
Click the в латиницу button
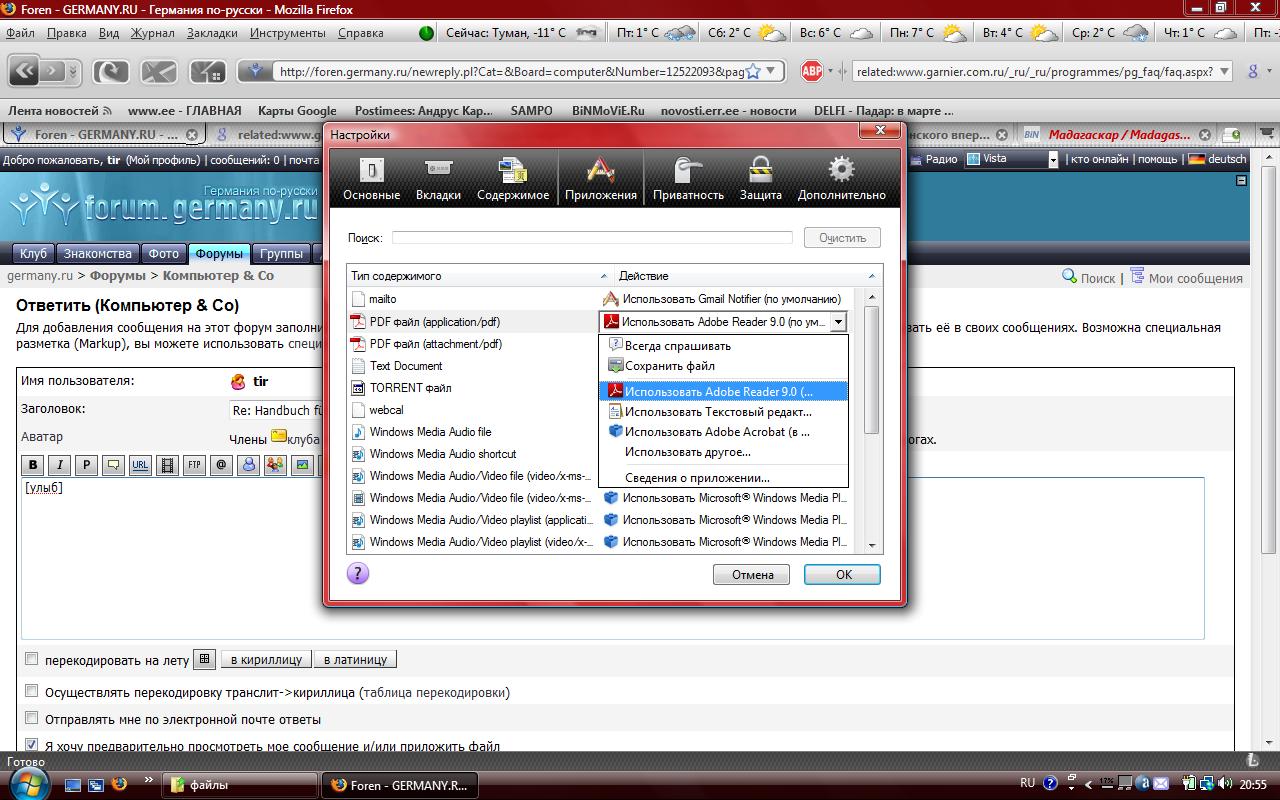[x=355, y=660]
